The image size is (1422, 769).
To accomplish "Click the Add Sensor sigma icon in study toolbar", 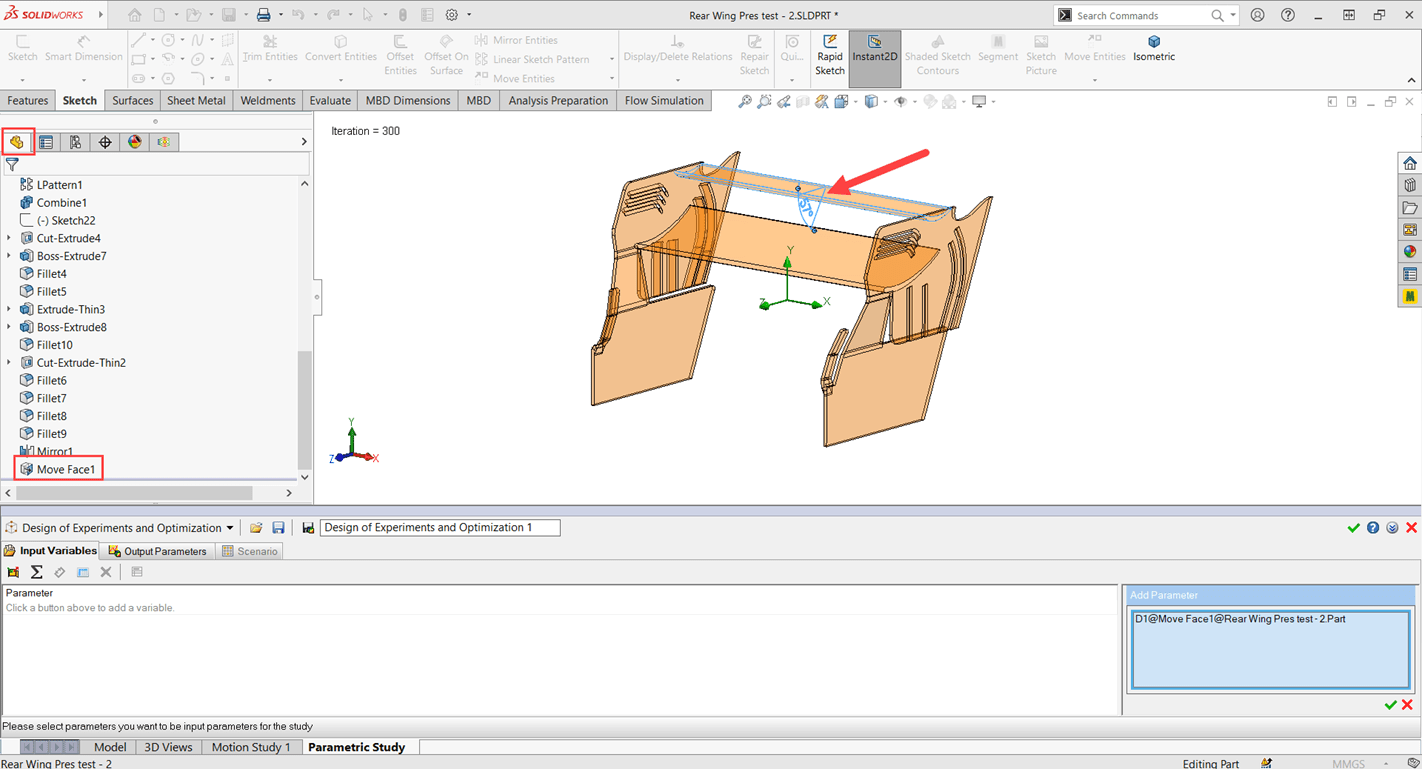I will pos(37,571).
